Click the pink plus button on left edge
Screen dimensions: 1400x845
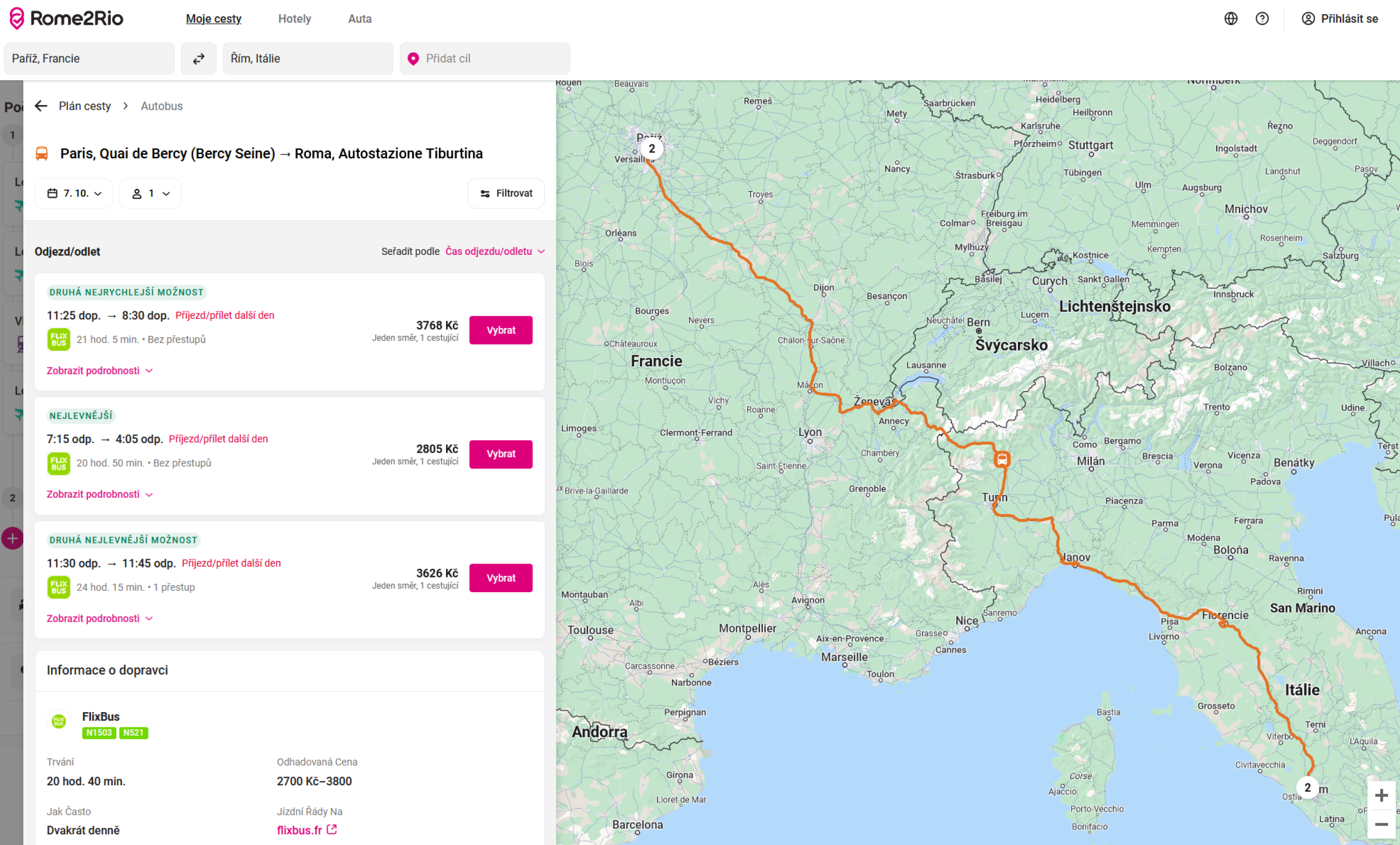[x=12, y=539]
